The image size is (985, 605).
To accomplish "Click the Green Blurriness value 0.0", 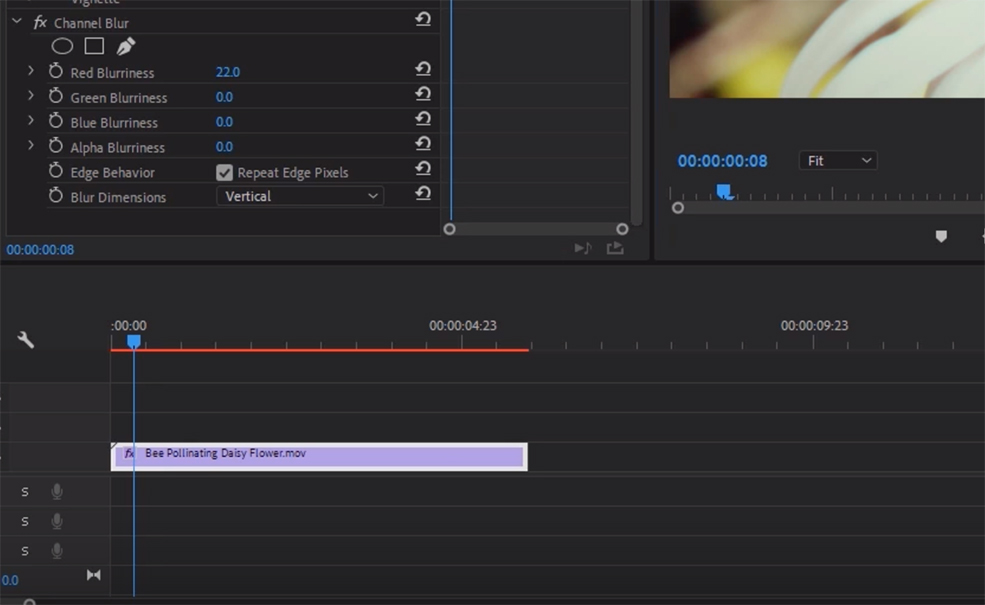I will click(224, 97).
